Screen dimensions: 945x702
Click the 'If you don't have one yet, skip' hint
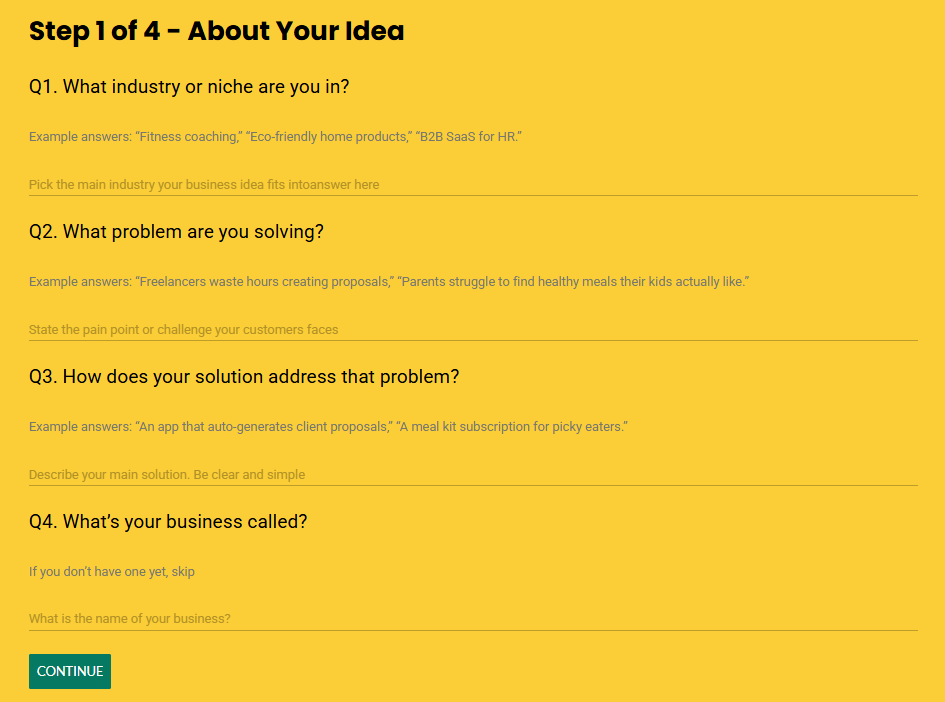pyautogui.click(x=112, y=572)
